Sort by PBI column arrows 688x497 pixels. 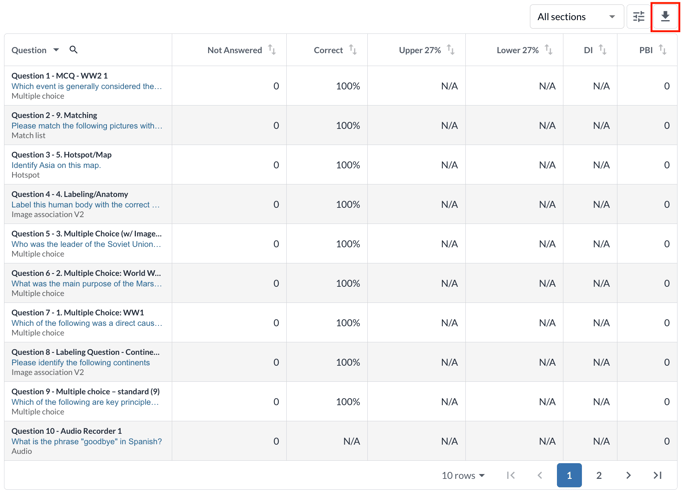coord(662,50)
